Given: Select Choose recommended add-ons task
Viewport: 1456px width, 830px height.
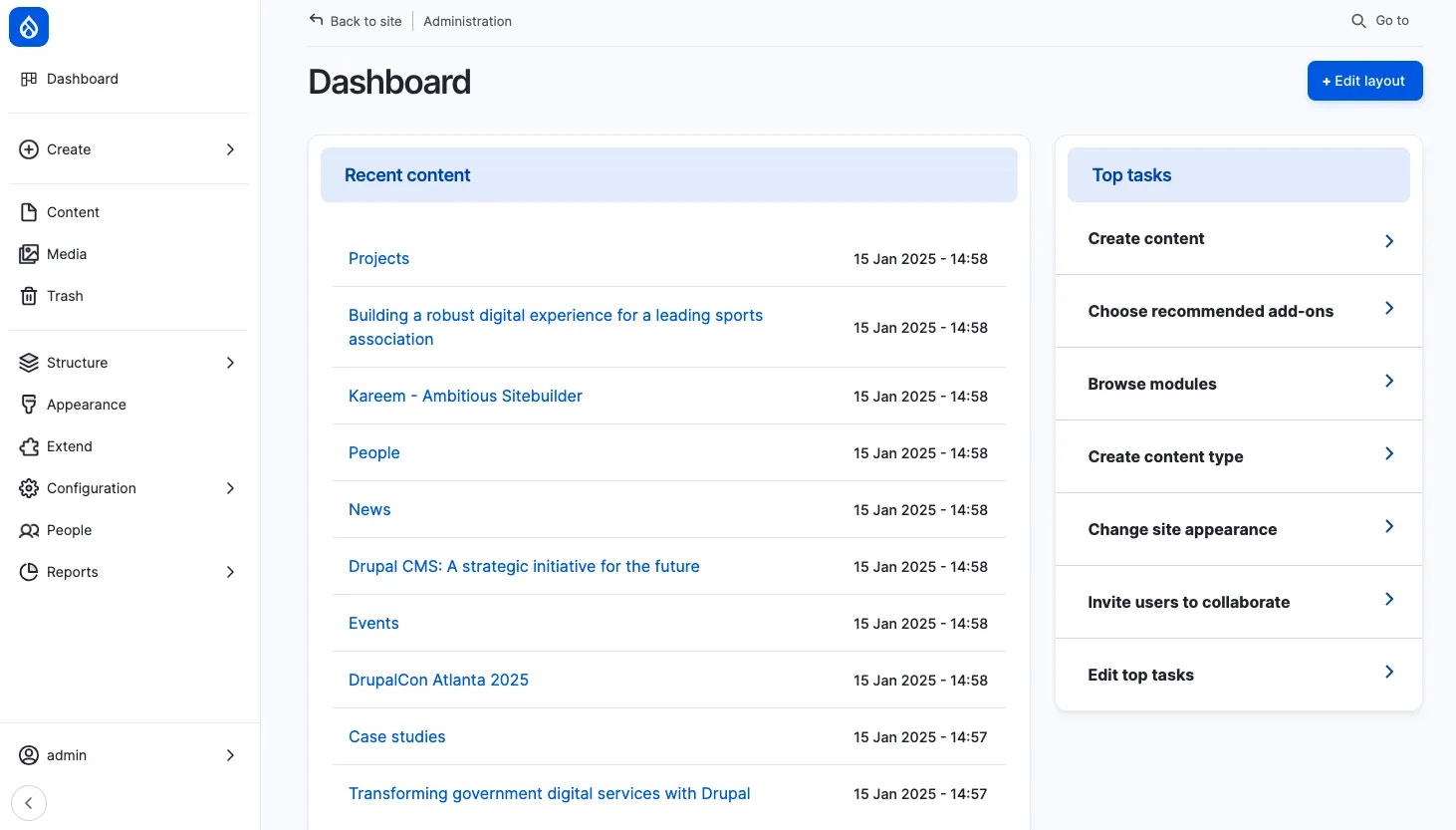Looking at the screenshot, I should pos(1210,311).
